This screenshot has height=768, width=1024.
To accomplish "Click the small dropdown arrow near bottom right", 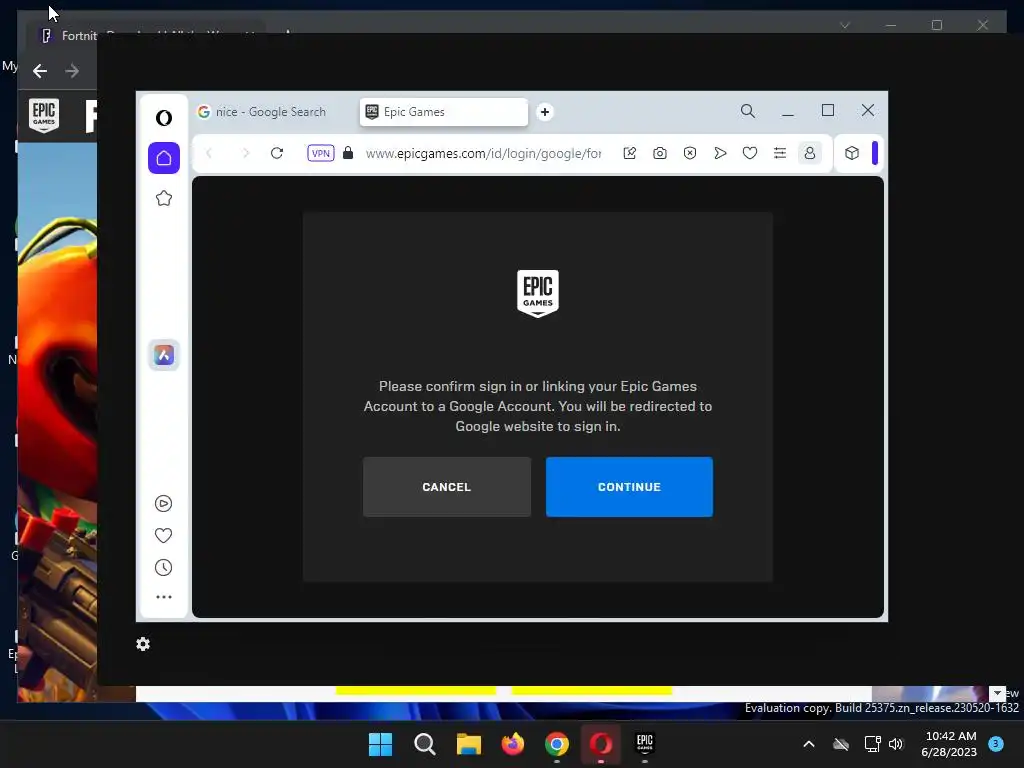I will click(997, 693).
